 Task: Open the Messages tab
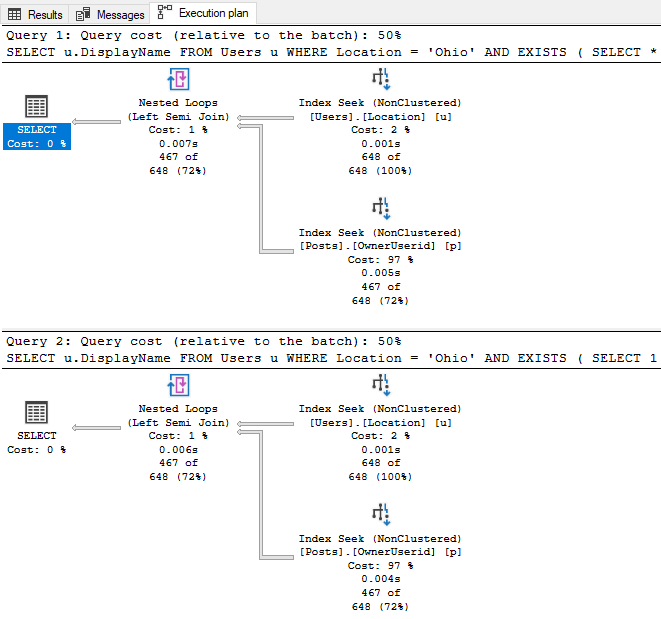point(111,14)
